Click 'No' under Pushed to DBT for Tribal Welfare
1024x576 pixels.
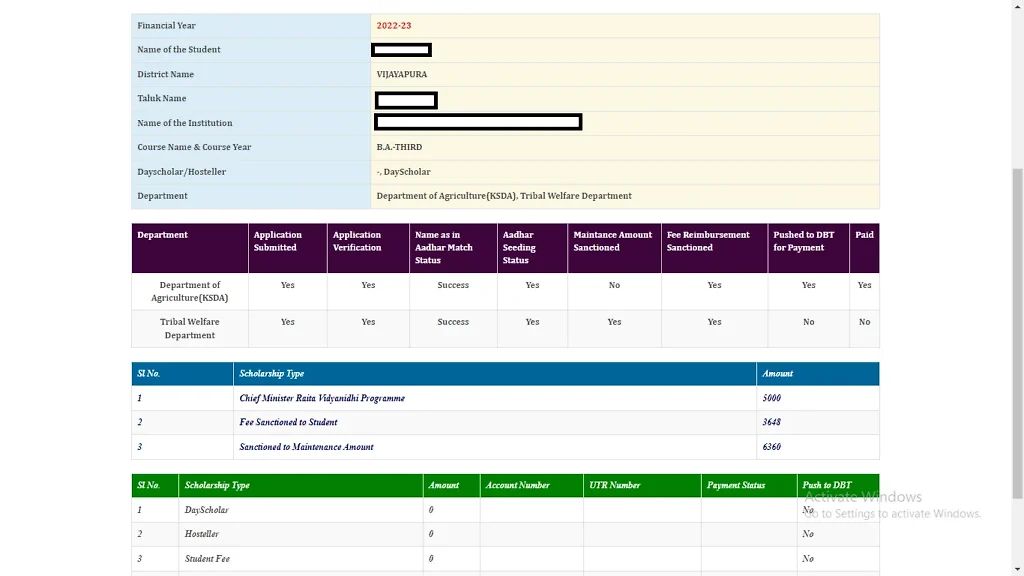(x=808, y=322)
